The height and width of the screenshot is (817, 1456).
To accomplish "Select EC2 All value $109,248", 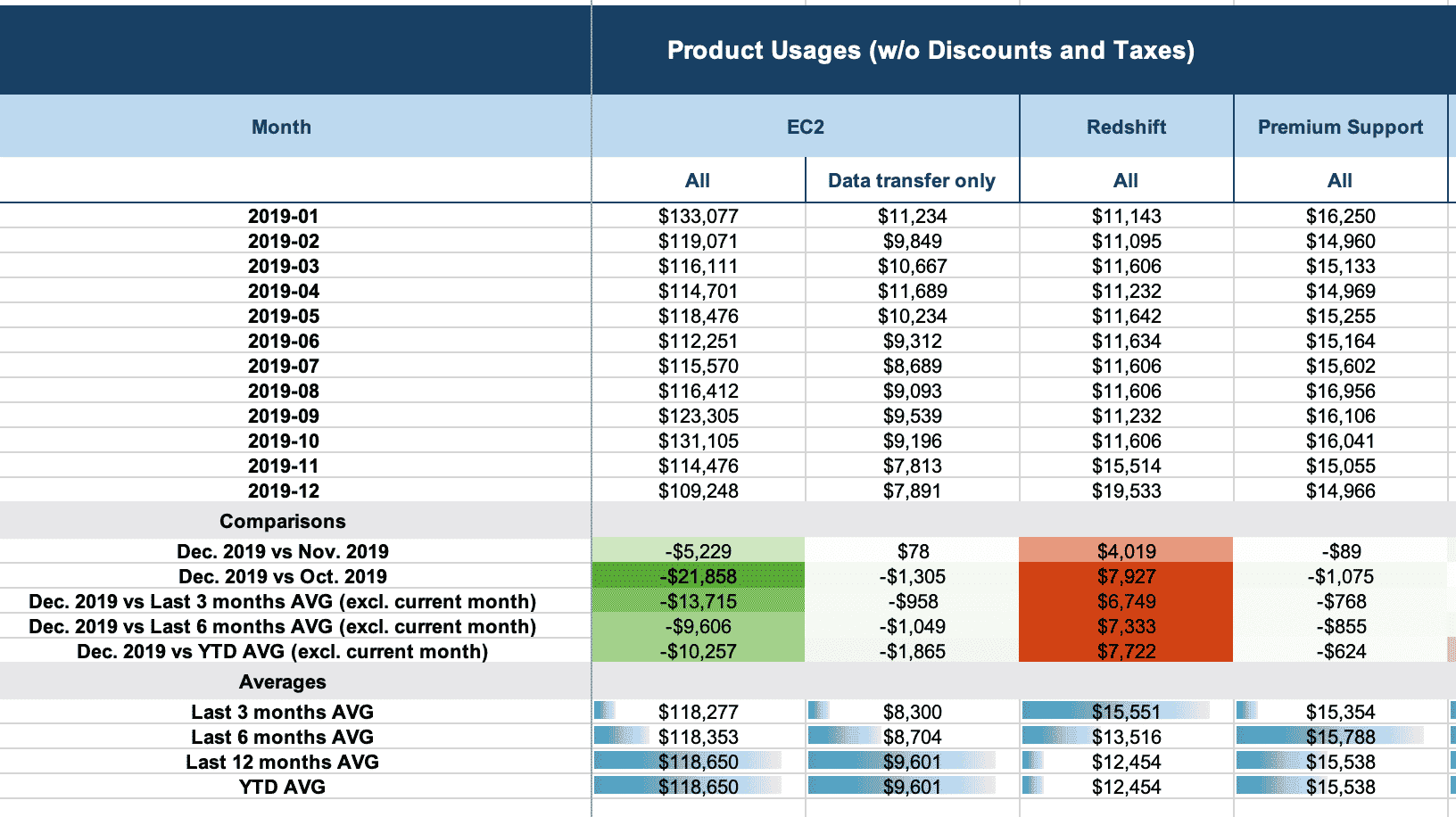I will point(699,491).
